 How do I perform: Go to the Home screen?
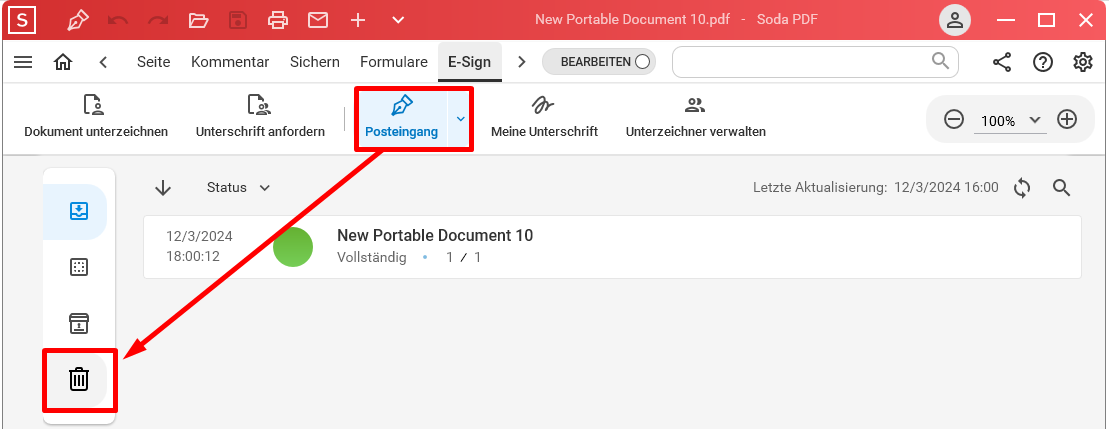click(63, 62)
